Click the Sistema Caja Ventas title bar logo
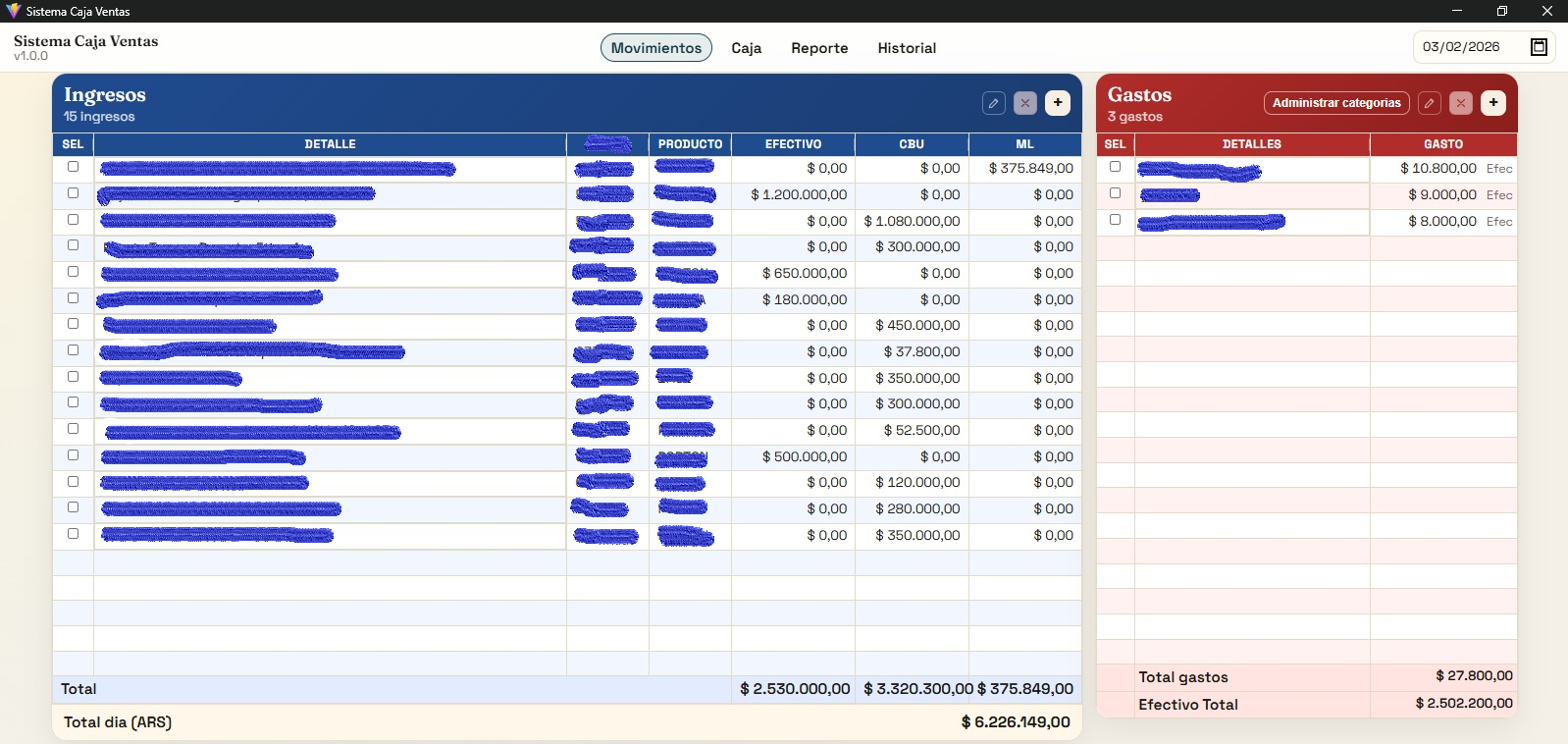 point(13,11)
